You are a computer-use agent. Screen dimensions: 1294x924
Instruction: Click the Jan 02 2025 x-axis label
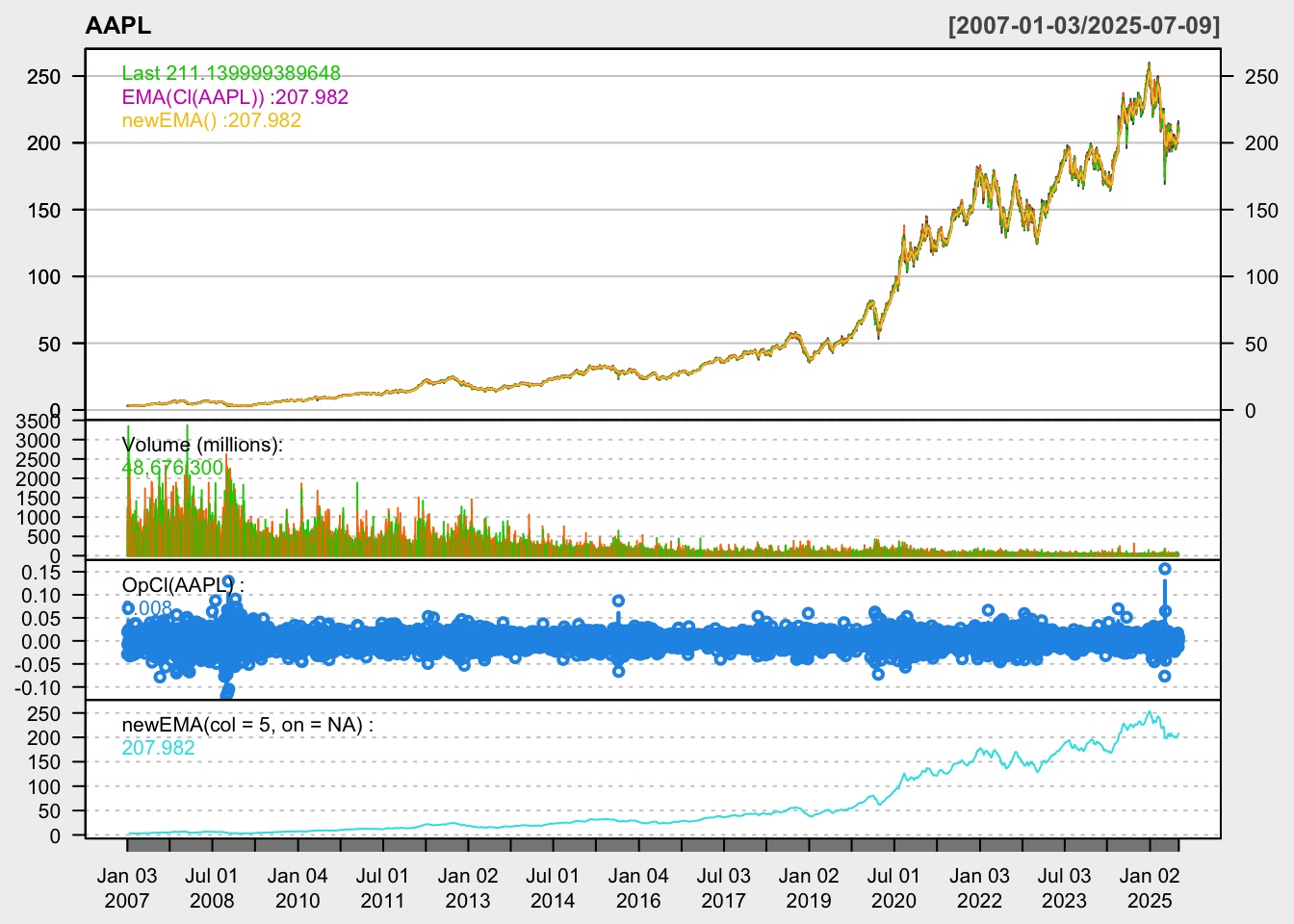click(x=1150, y=888)
